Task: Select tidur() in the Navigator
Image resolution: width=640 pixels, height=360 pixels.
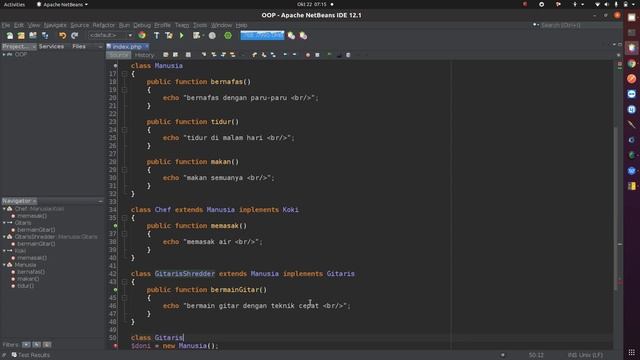Action: click(x=25, y=286)
